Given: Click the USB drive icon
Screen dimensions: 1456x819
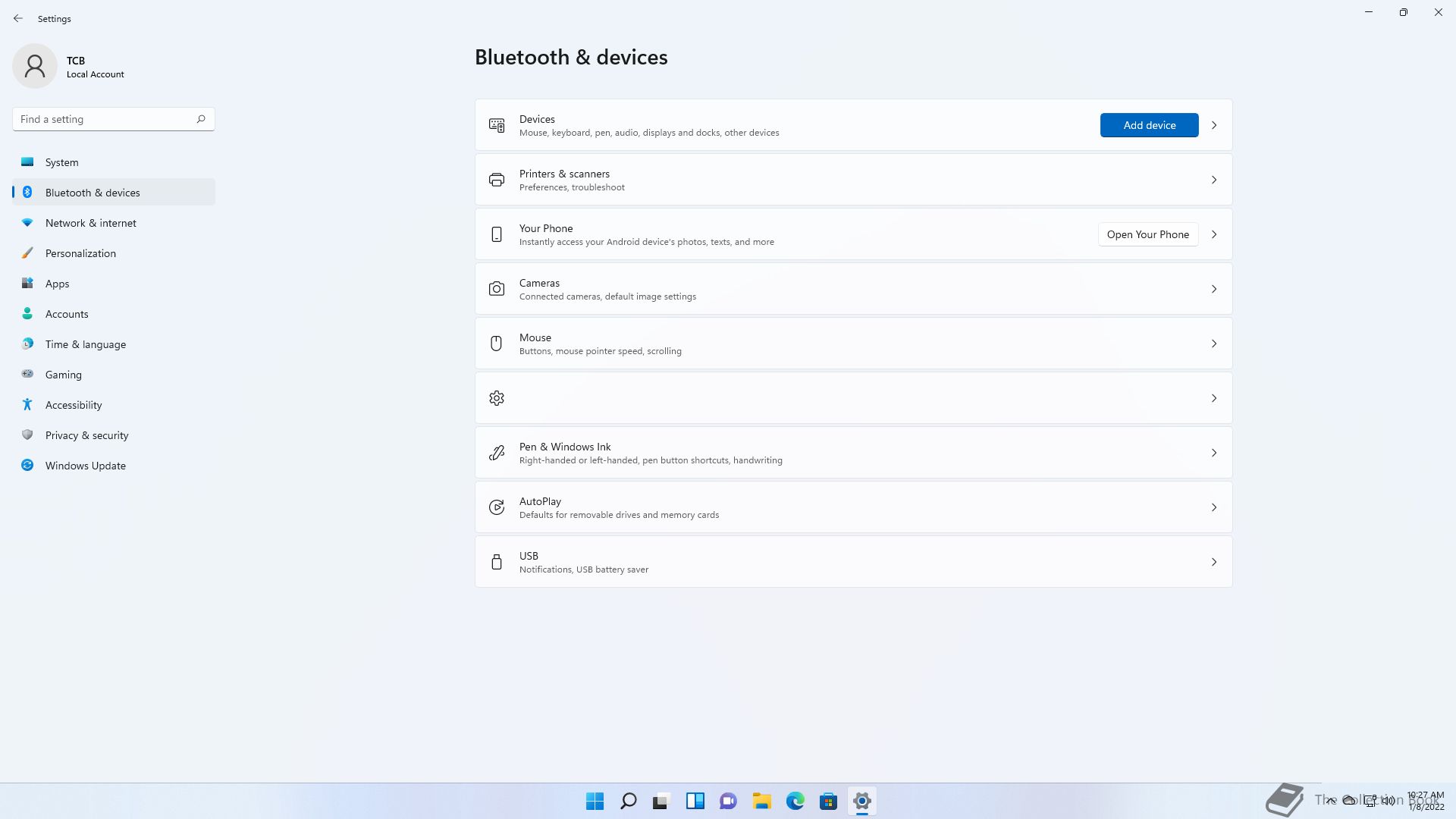Looking at the screenshot, I should 497,562.
